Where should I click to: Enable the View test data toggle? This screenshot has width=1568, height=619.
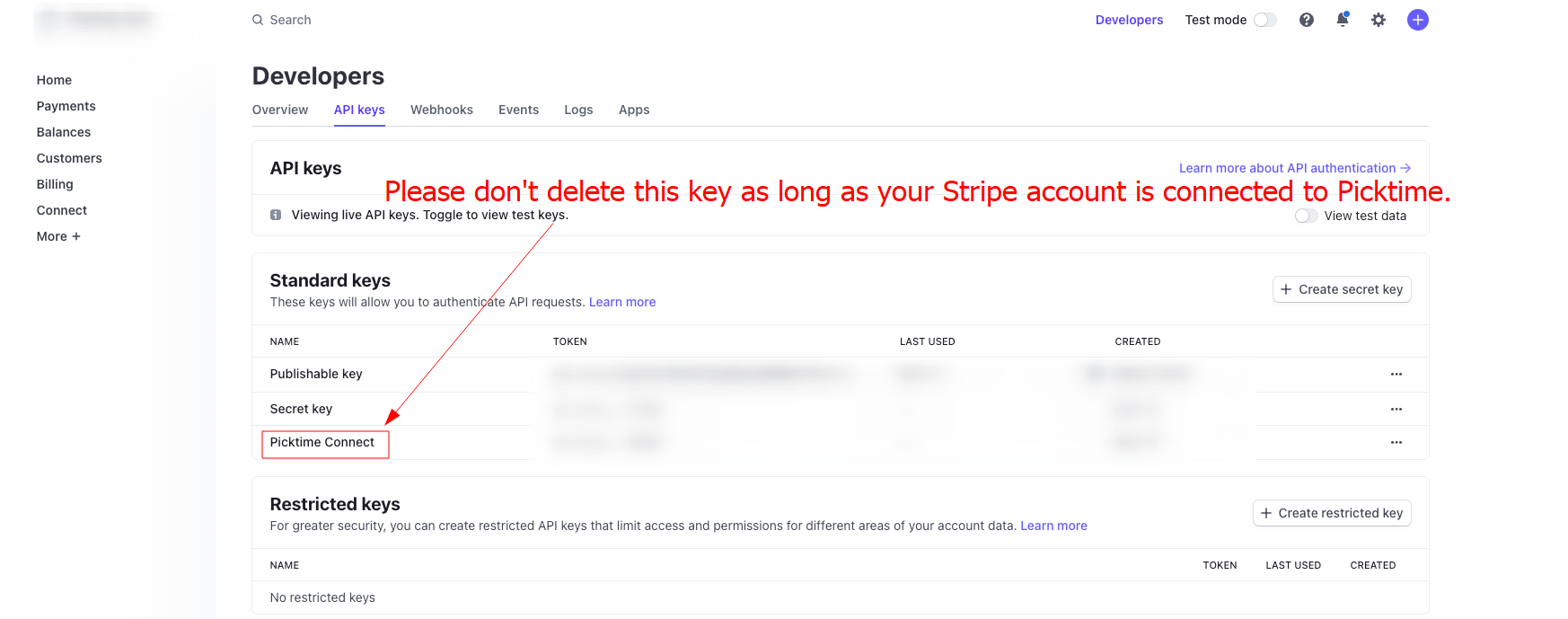(1306, 216)
